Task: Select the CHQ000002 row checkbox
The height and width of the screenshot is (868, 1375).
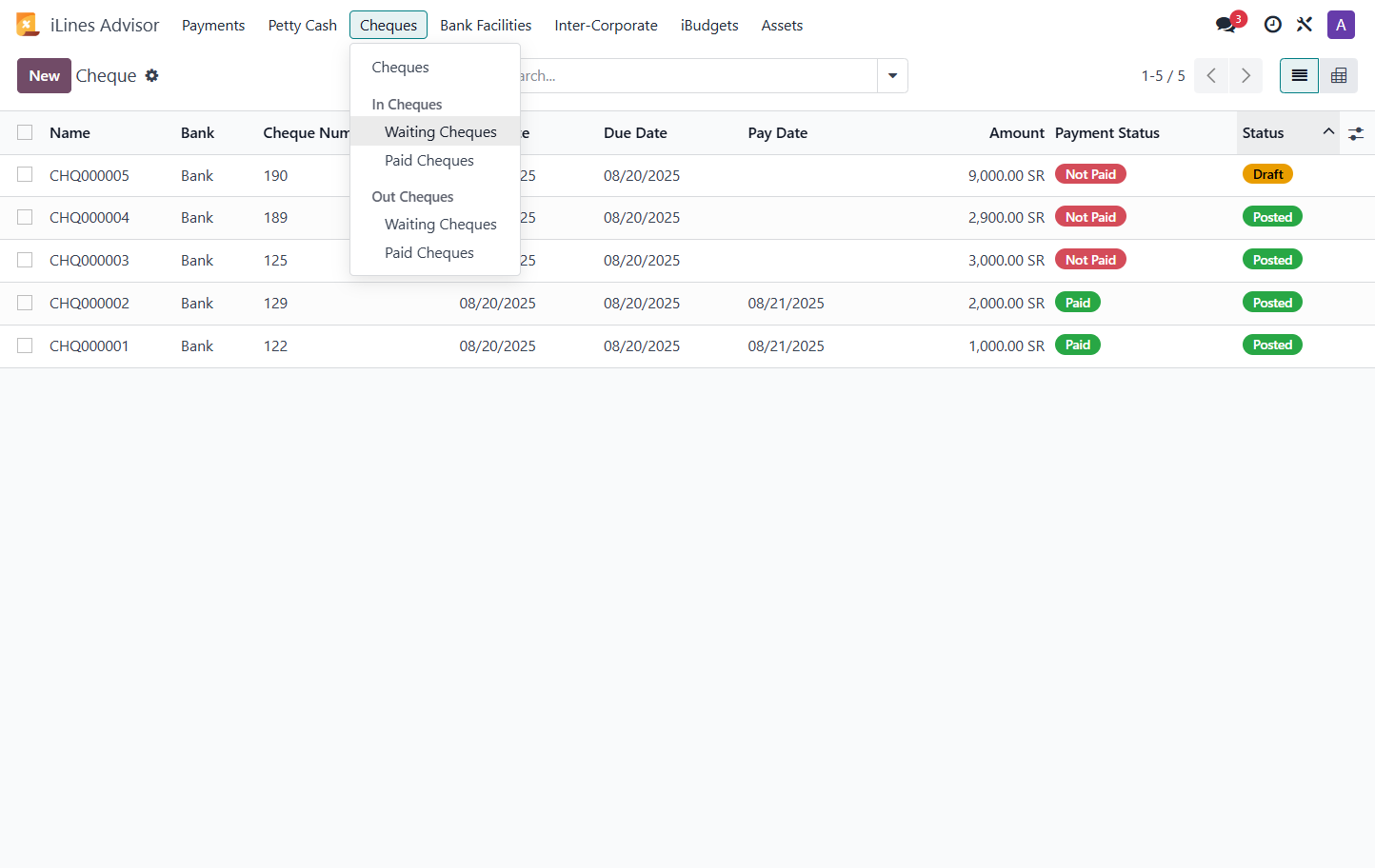Action: tap(25, 303)
